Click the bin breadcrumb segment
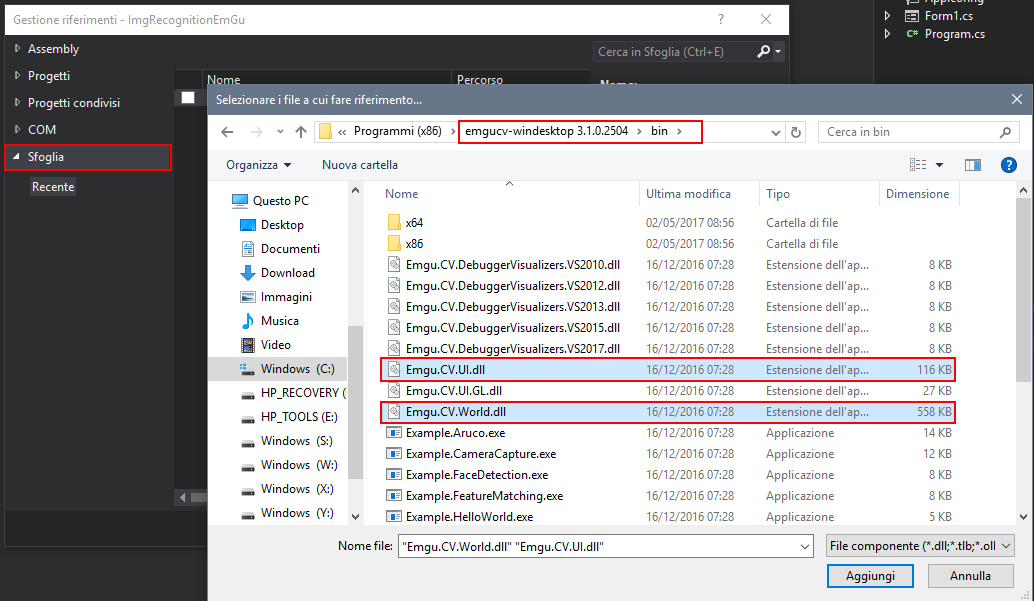The image size is (1034, 601). (659, 131)
